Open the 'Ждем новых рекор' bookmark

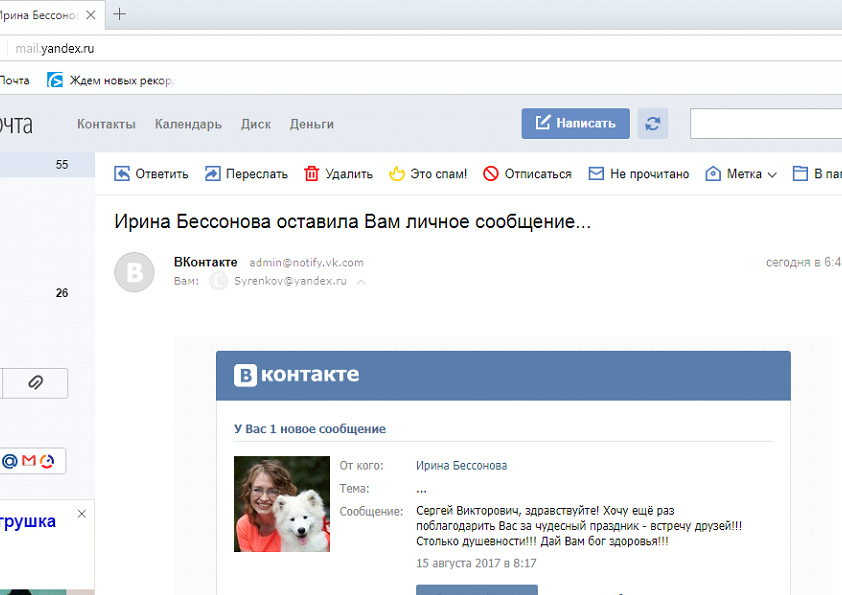point(111,81)
